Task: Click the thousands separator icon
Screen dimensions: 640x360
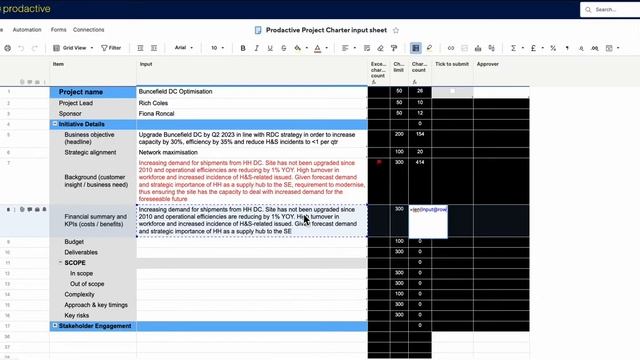Action: [x=567, y=48]
